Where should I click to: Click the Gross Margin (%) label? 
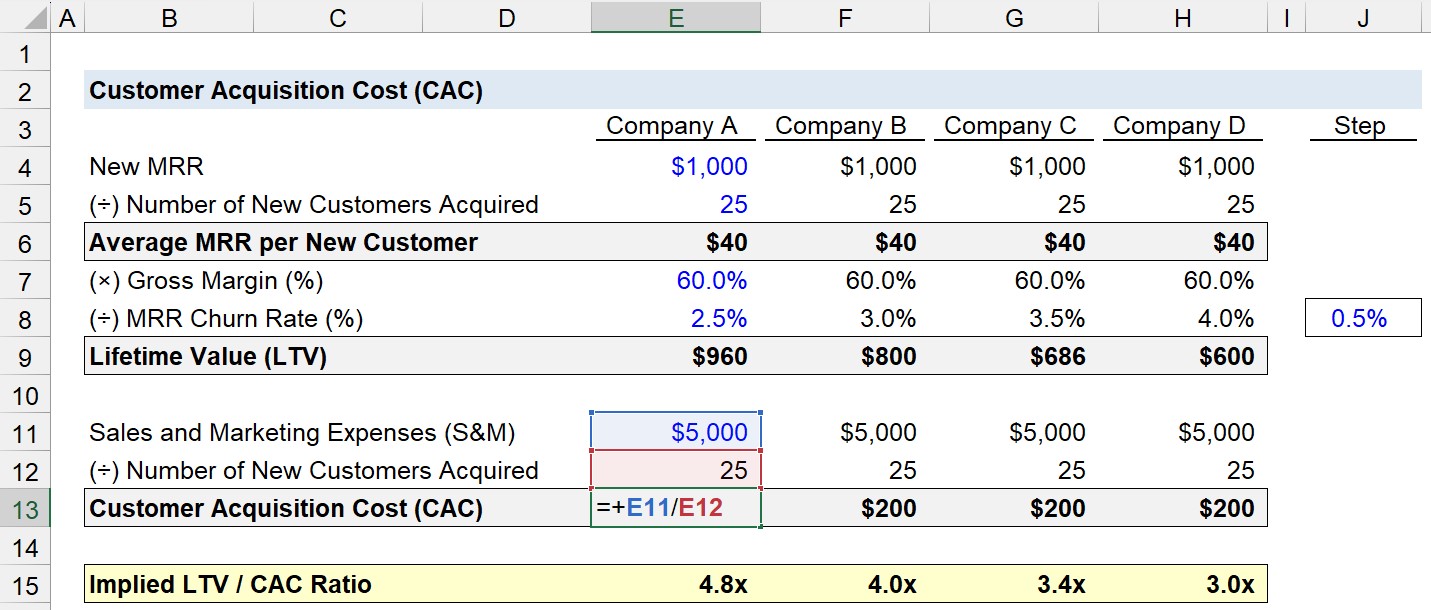click(x=206, y=281)
